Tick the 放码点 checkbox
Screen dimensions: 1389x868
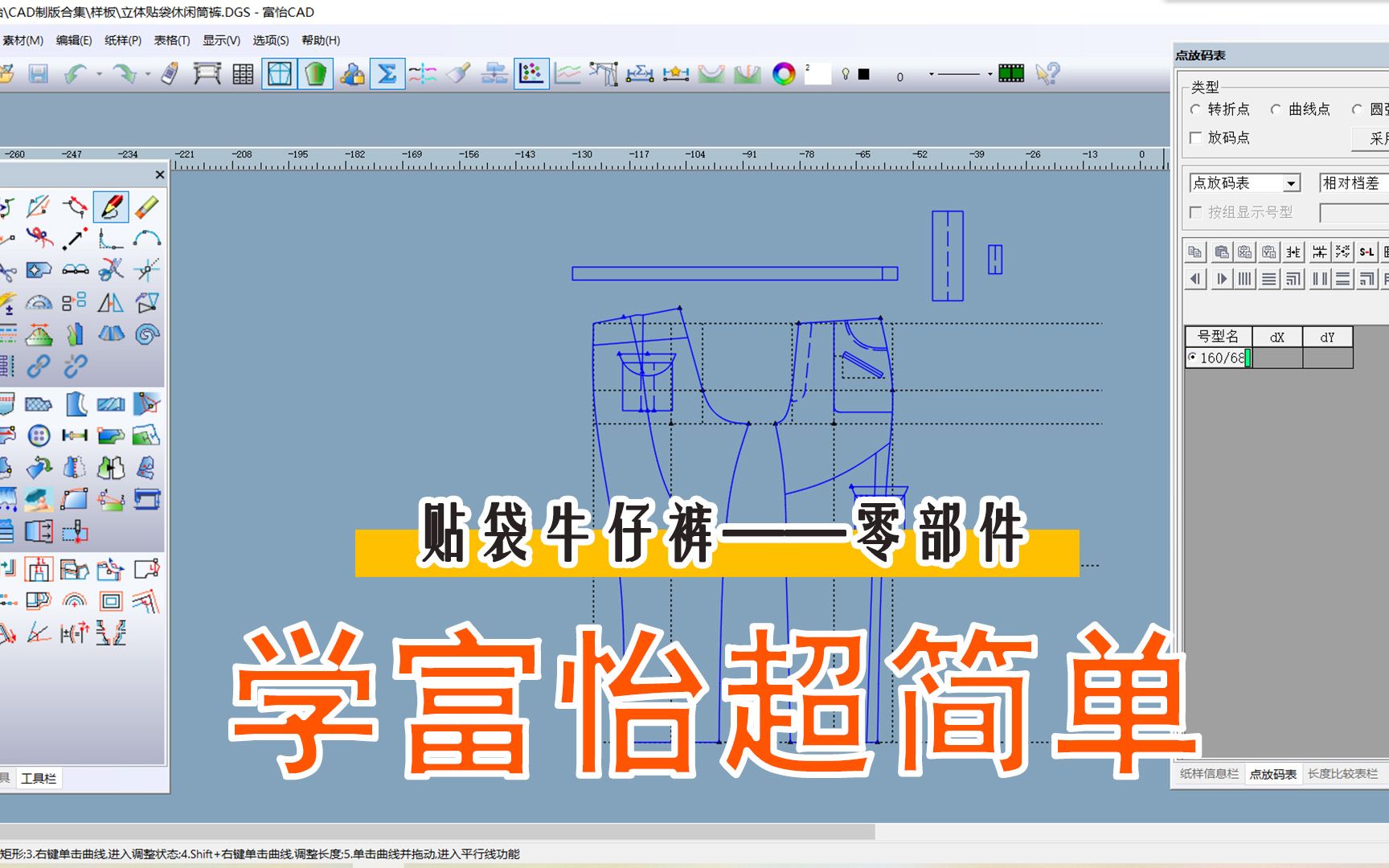tap(1195, 137)
